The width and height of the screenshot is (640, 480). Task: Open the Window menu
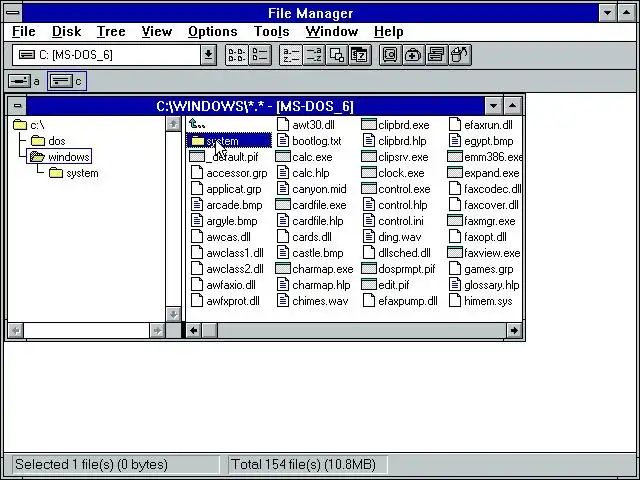pos(332,31)
